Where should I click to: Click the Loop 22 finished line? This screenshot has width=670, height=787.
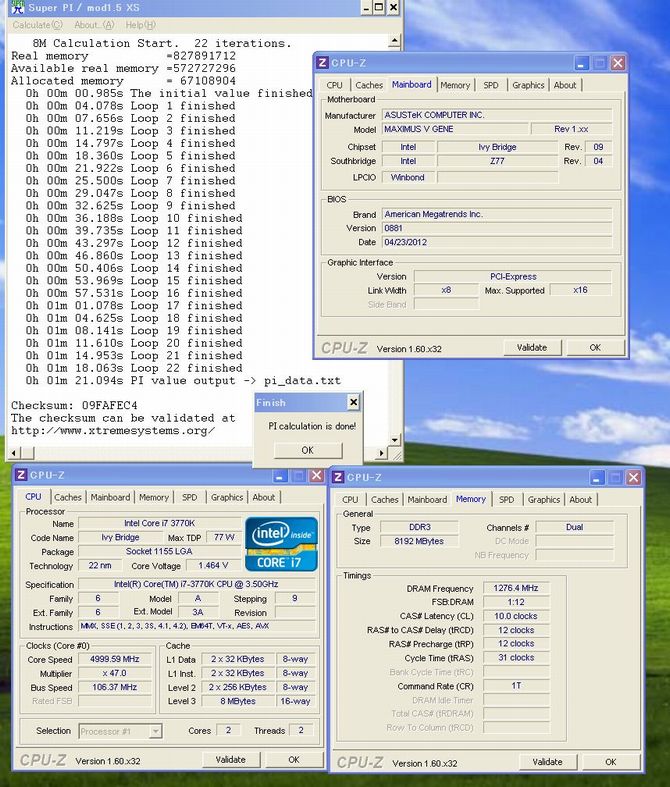click(x=134, y=368)
